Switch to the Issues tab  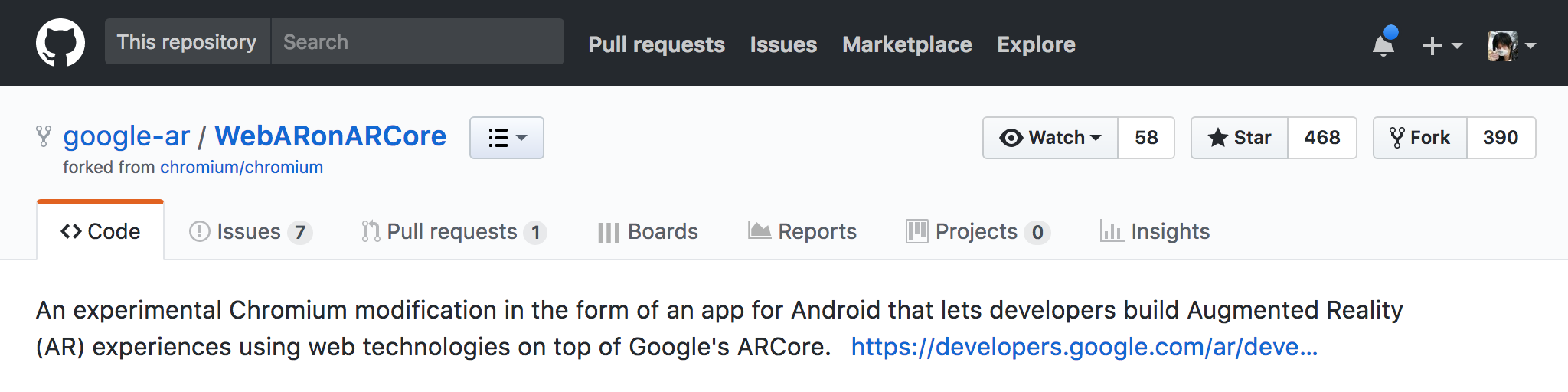coord(250,231)
